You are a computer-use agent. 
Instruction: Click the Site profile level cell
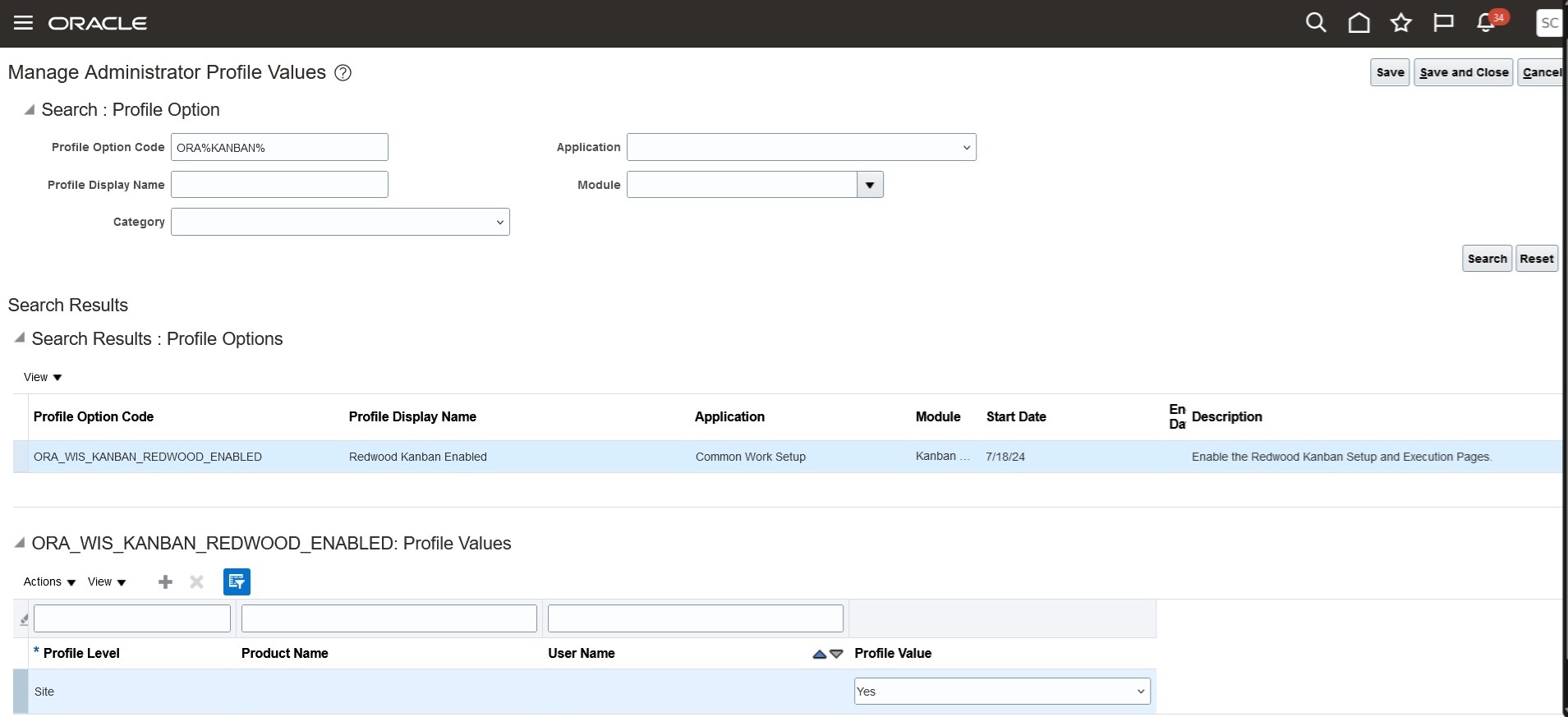coord(44,692)
